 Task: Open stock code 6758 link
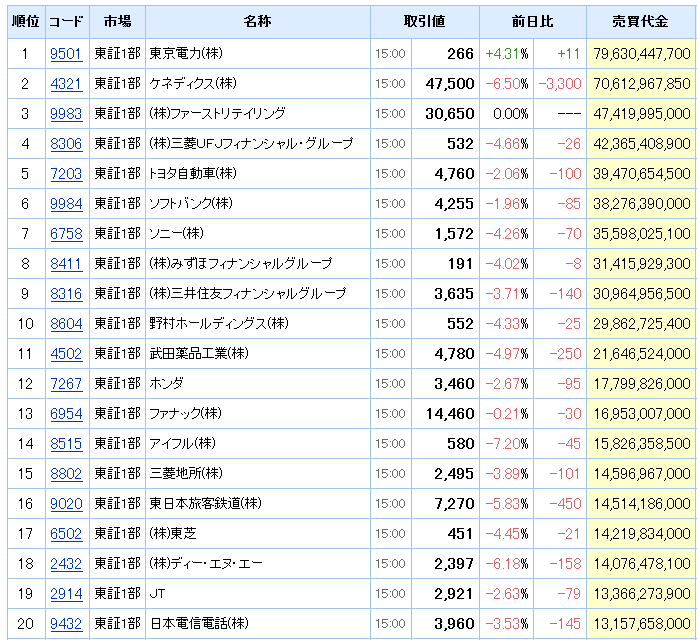click(66, 234)
